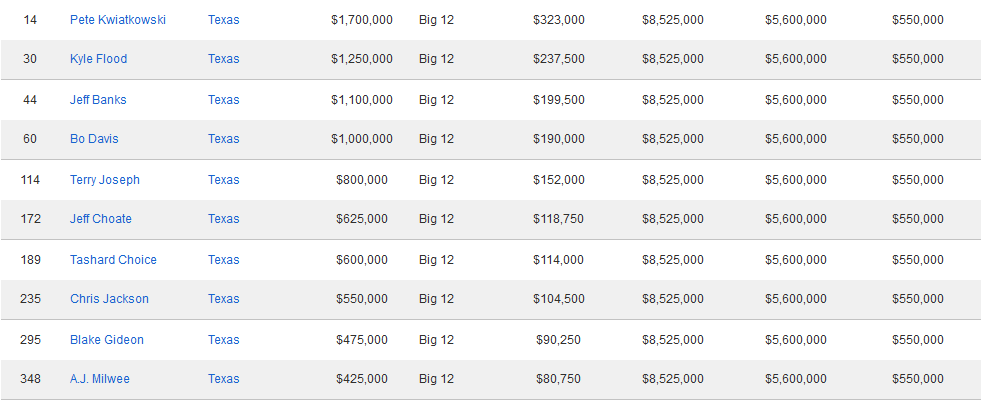Open Texas link in Bo Davis row
982x401 pixels.
click(224, 139)
